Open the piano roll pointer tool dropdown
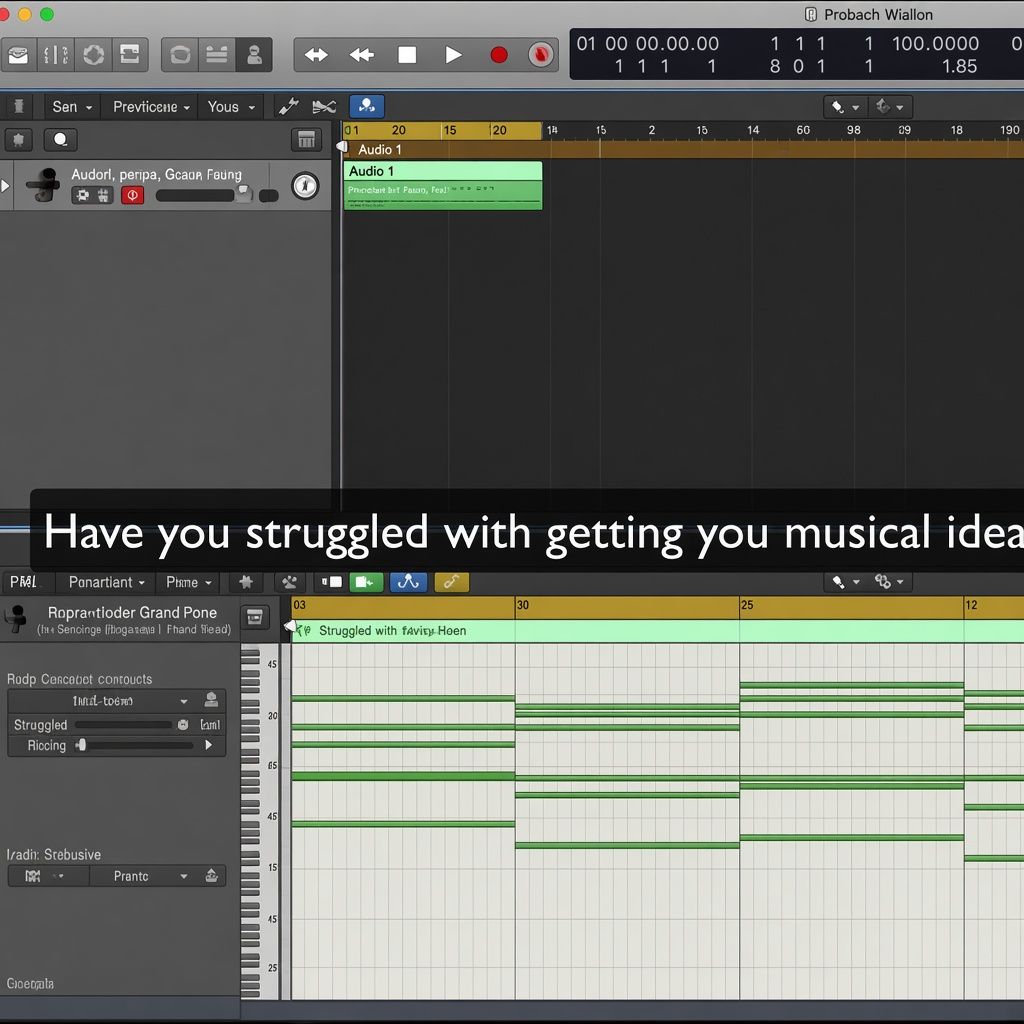Viewport: 1024px width, 1024px height. [846, 582]
